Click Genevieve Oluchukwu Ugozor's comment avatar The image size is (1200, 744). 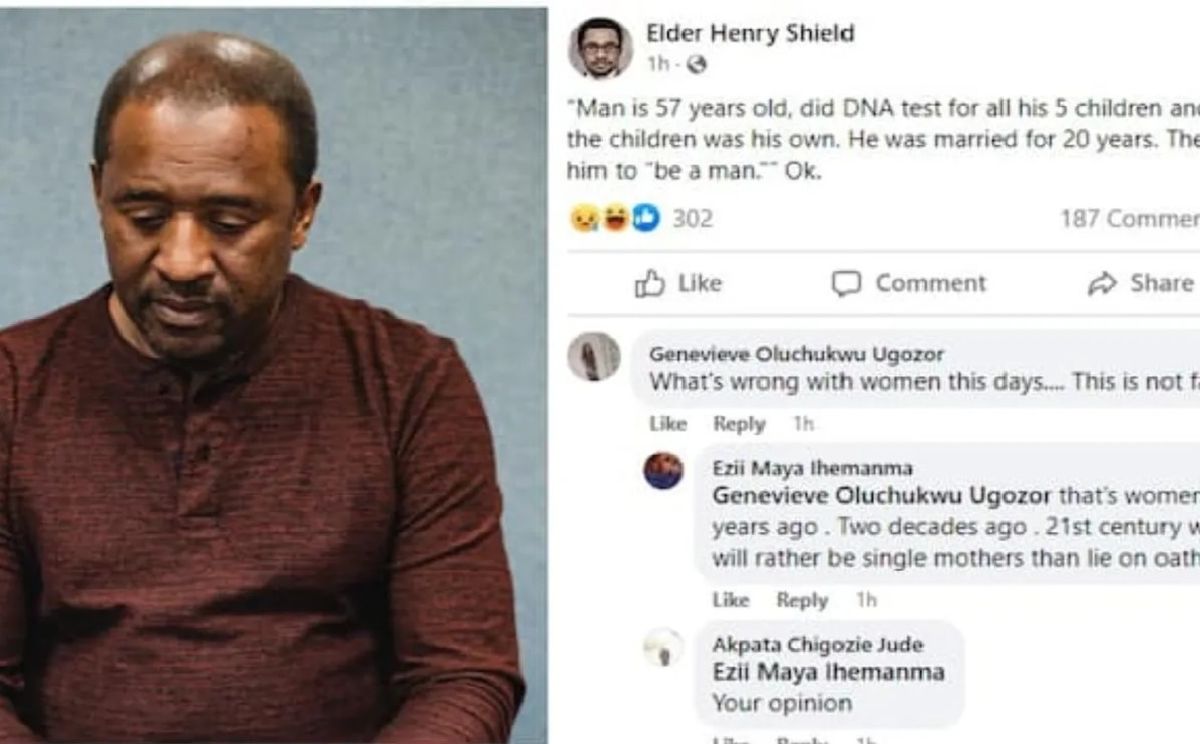[594, 357]
